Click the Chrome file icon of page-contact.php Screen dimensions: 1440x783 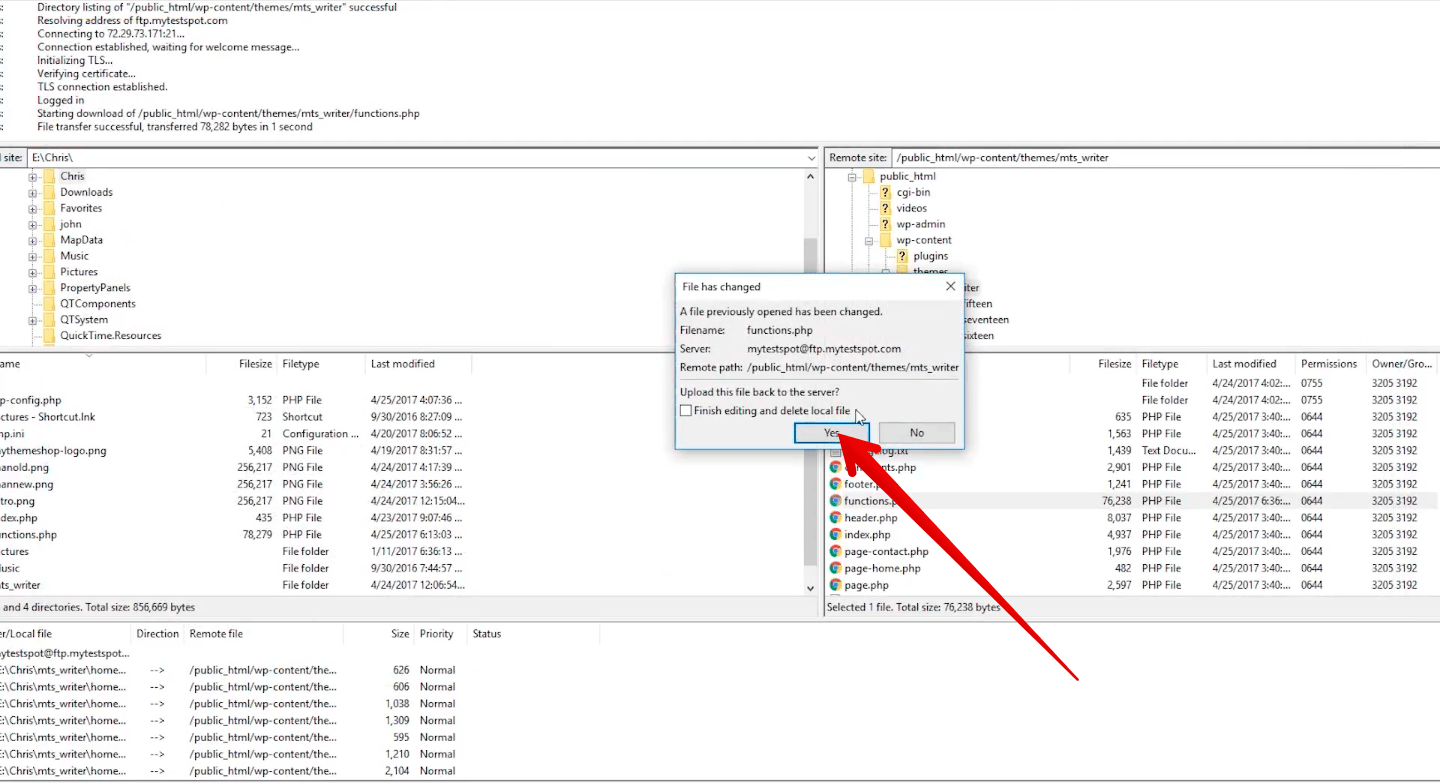coord(836,551)
